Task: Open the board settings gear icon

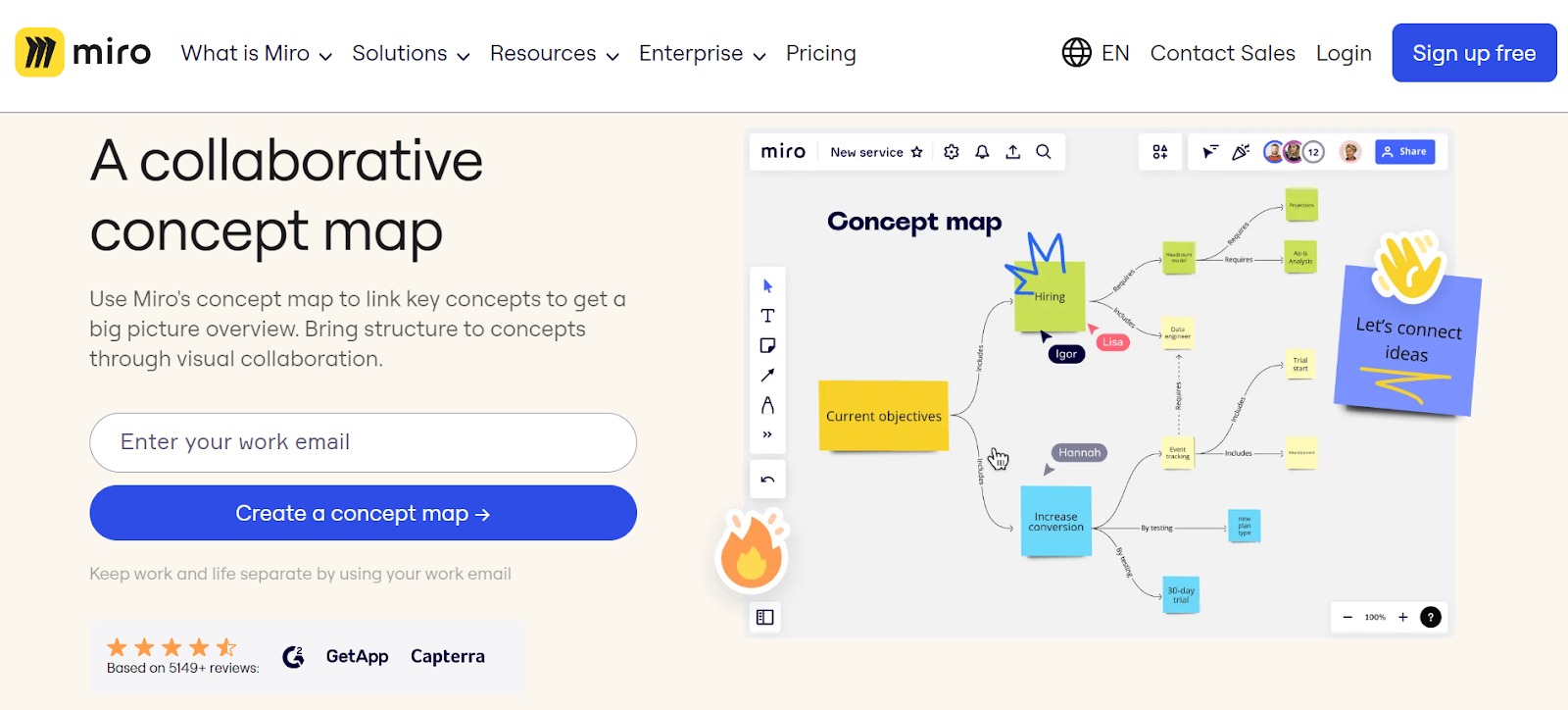Action: [951, 152]
